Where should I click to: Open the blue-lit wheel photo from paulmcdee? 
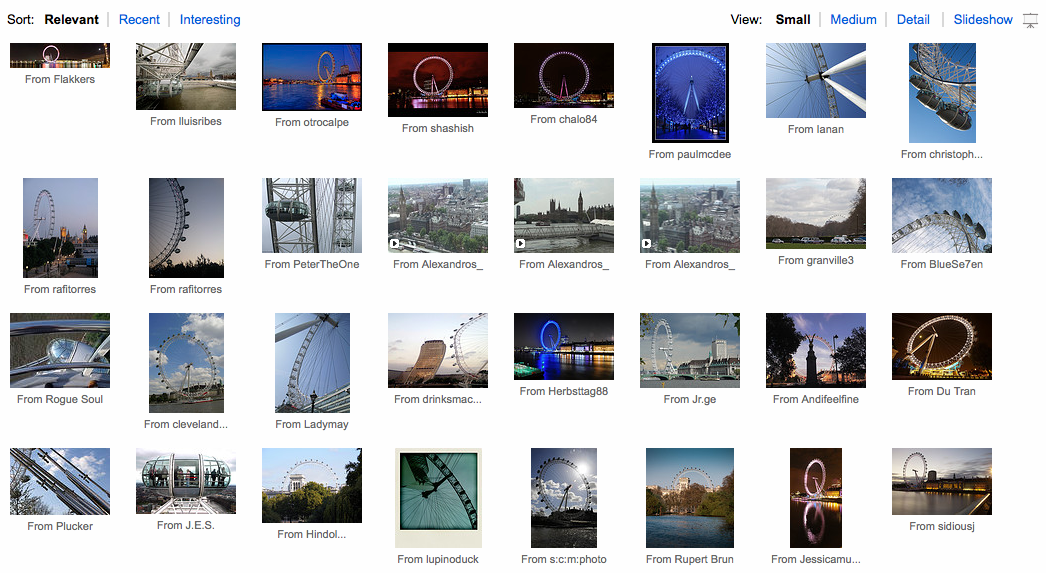(x=690, y=92)
